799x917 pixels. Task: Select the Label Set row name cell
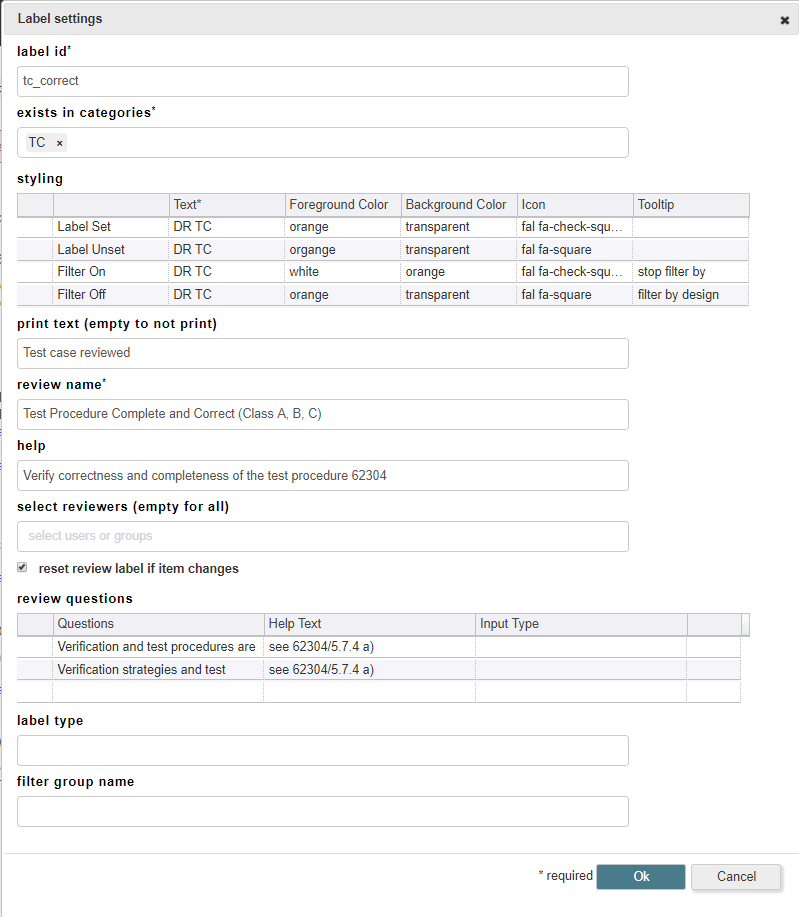[111, 227]
